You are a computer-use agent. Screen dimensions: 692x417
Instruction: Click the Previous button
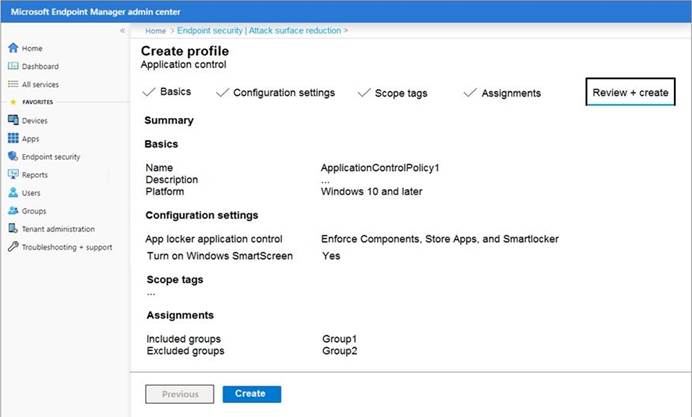tap(180, 394)
